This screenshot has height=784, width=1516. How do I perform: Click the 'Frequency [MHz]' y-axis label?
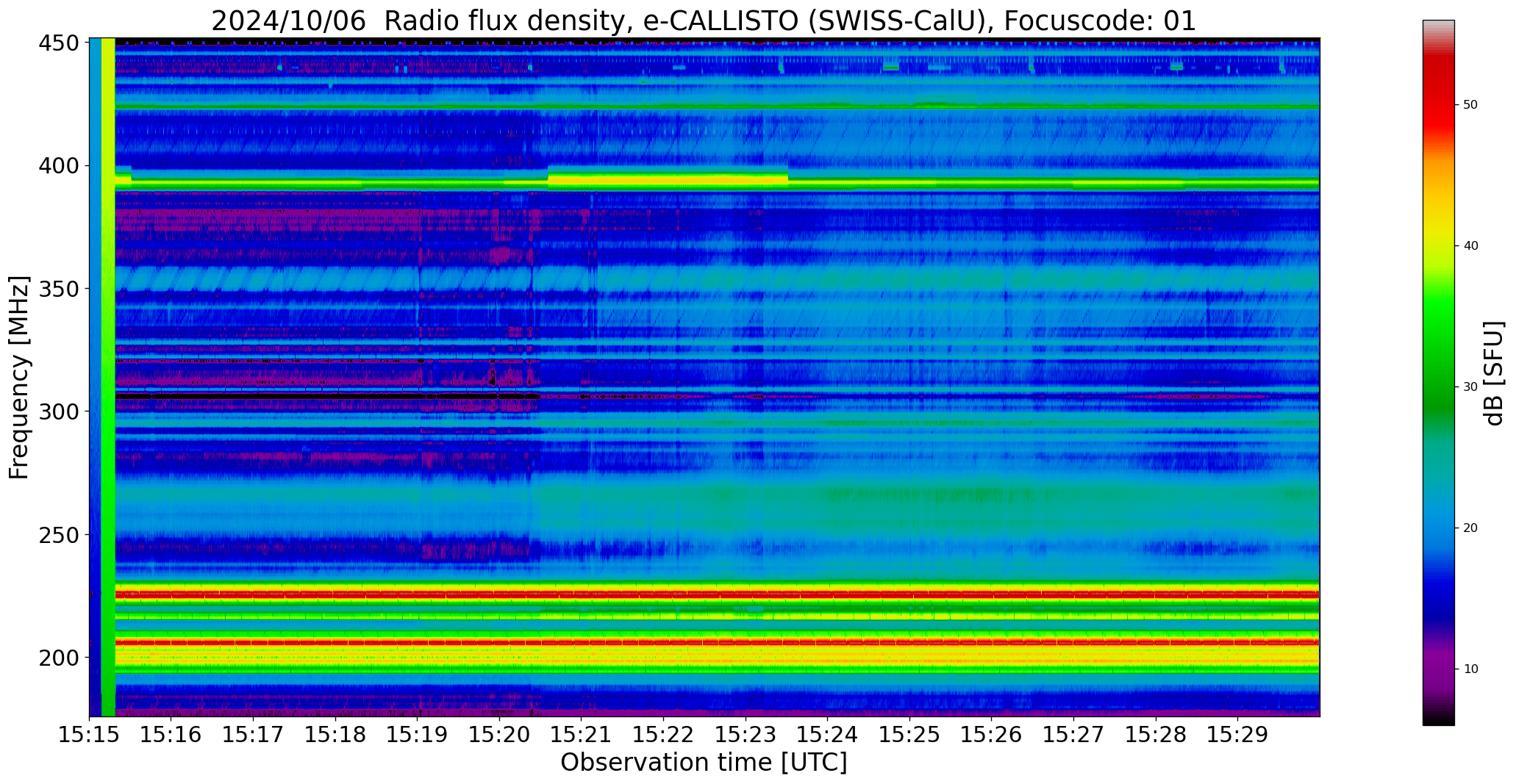pos(19,378)
